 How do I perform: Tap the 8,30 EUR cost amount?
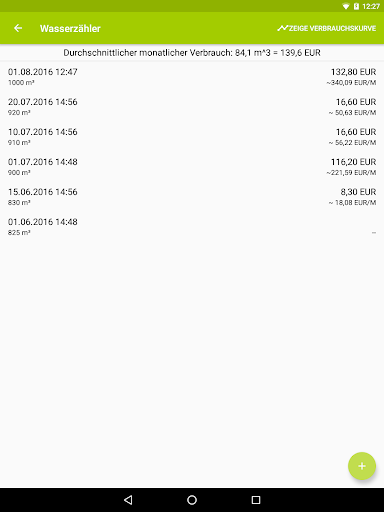pos(358,192)
